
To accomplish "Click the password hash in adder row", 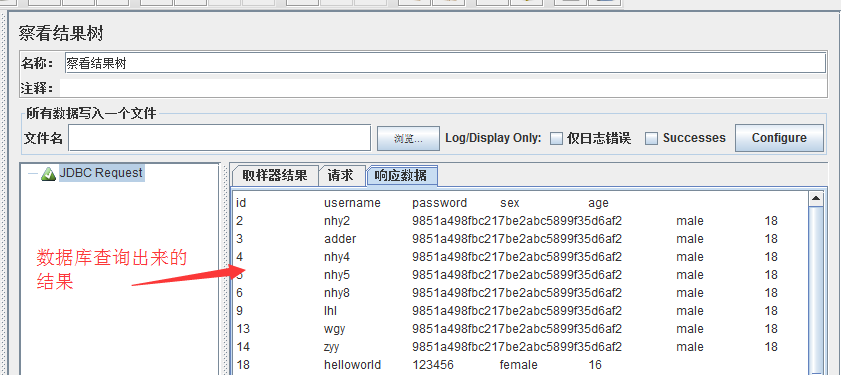I will tap(517, 239).
